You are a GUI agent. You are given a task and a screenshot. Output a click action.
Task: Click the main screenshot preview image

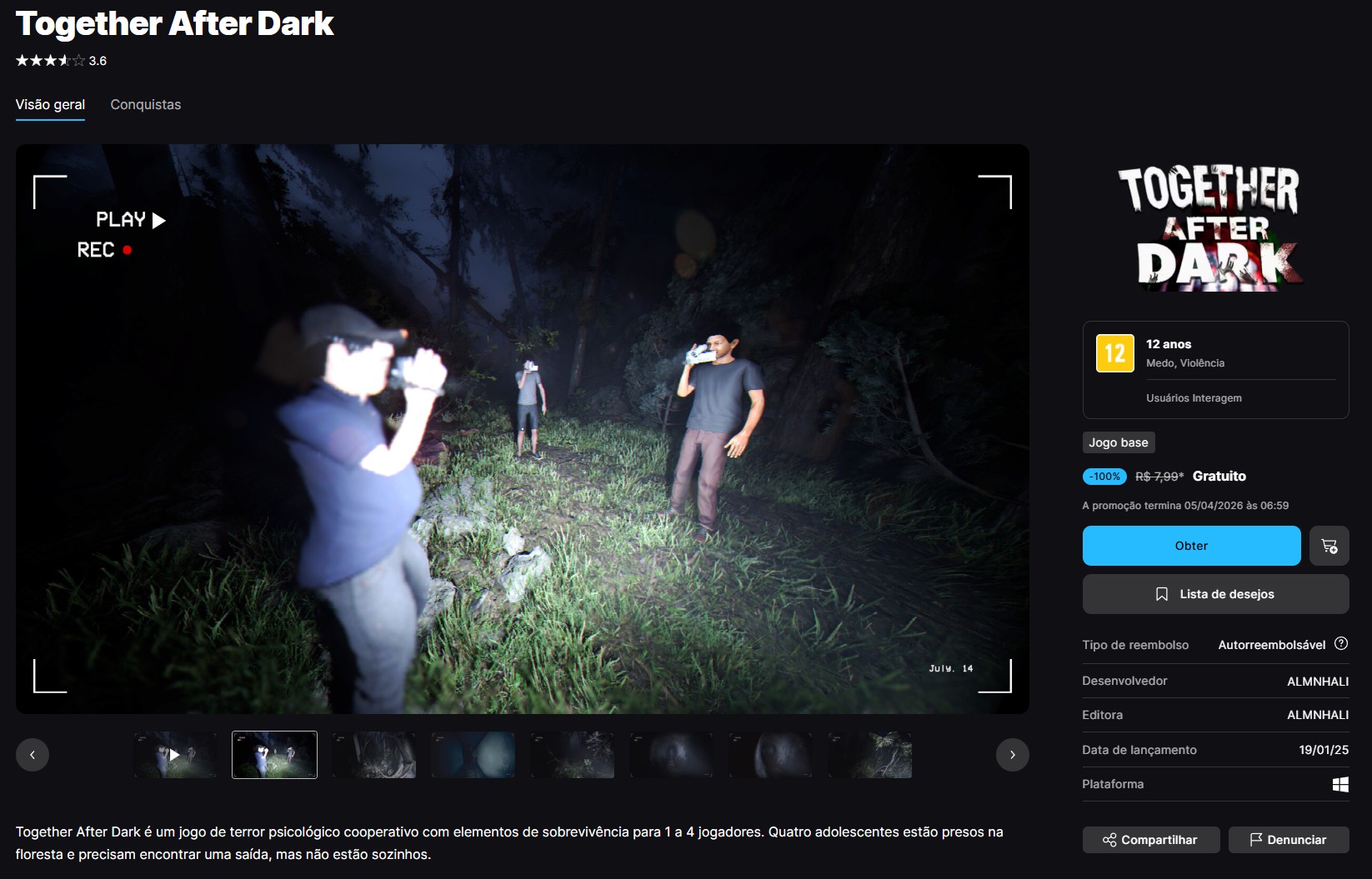(x=522, y=428)
